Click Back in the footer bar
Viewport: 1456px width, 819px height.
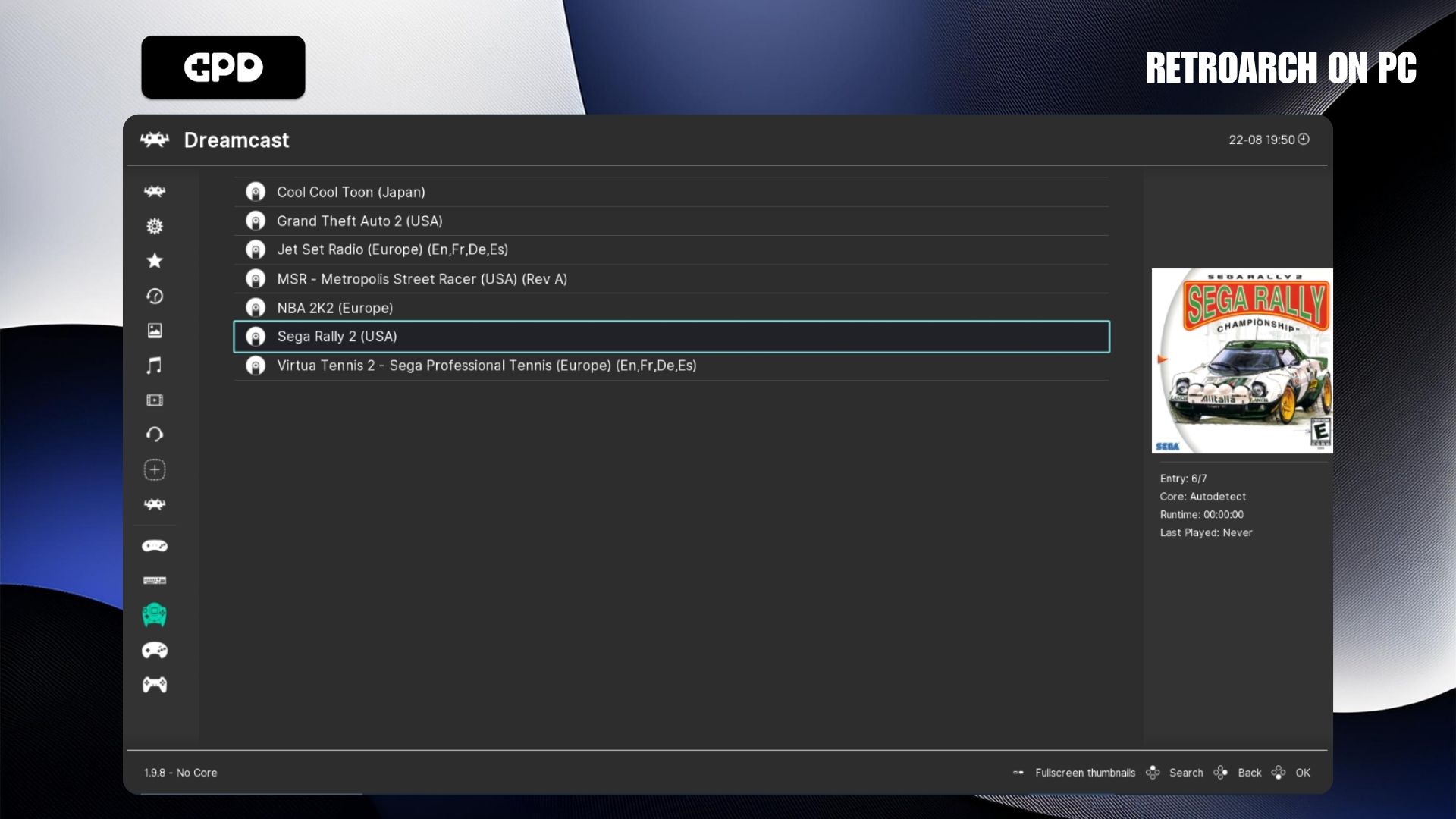pos(1249,773)
